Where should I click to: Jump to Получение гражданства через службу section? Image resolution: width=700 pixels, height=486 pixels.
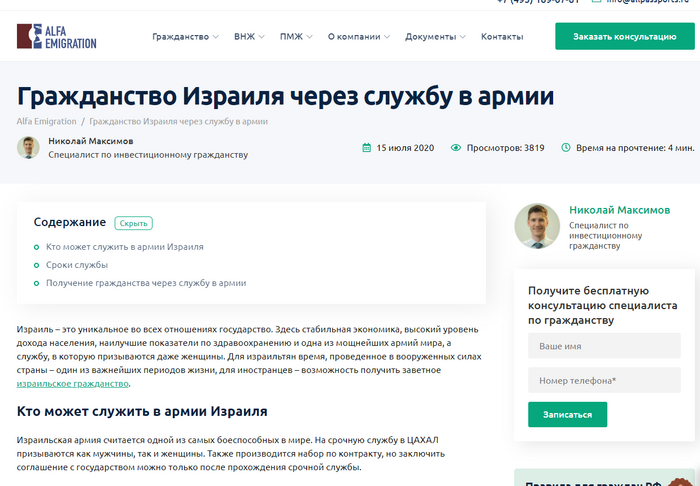pos(146,283)
